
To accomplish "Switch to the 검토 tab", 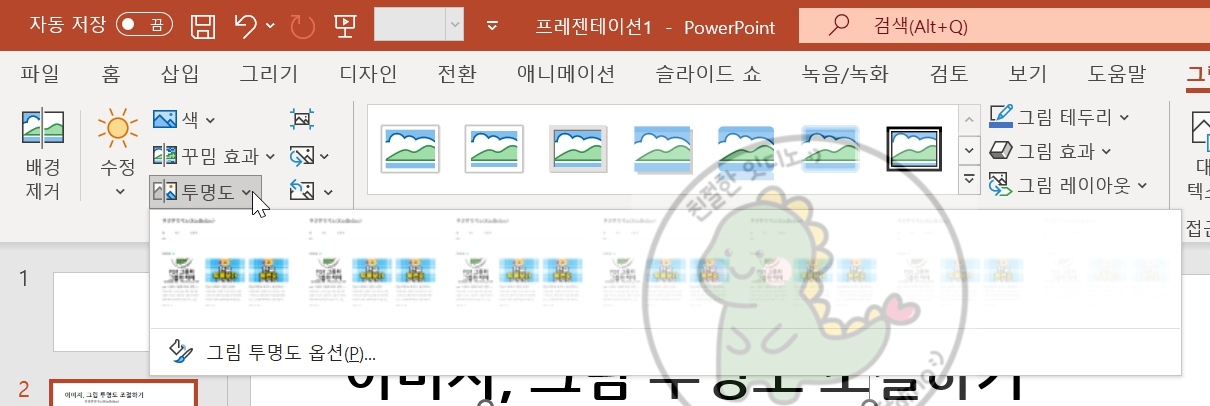I will 949,74.
